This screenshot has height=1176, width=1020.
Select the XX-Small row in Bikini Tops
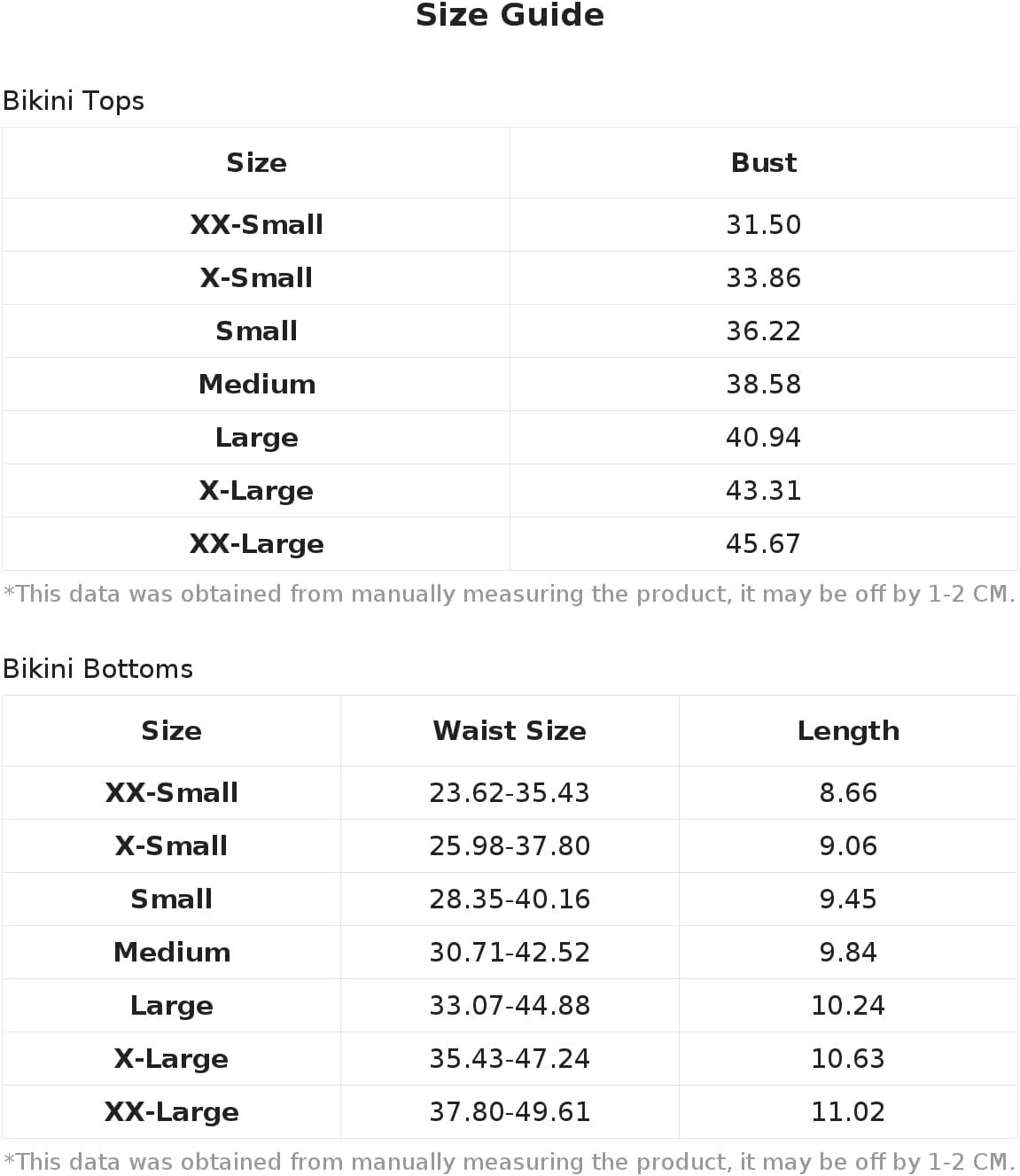click(x=510, y=225)
